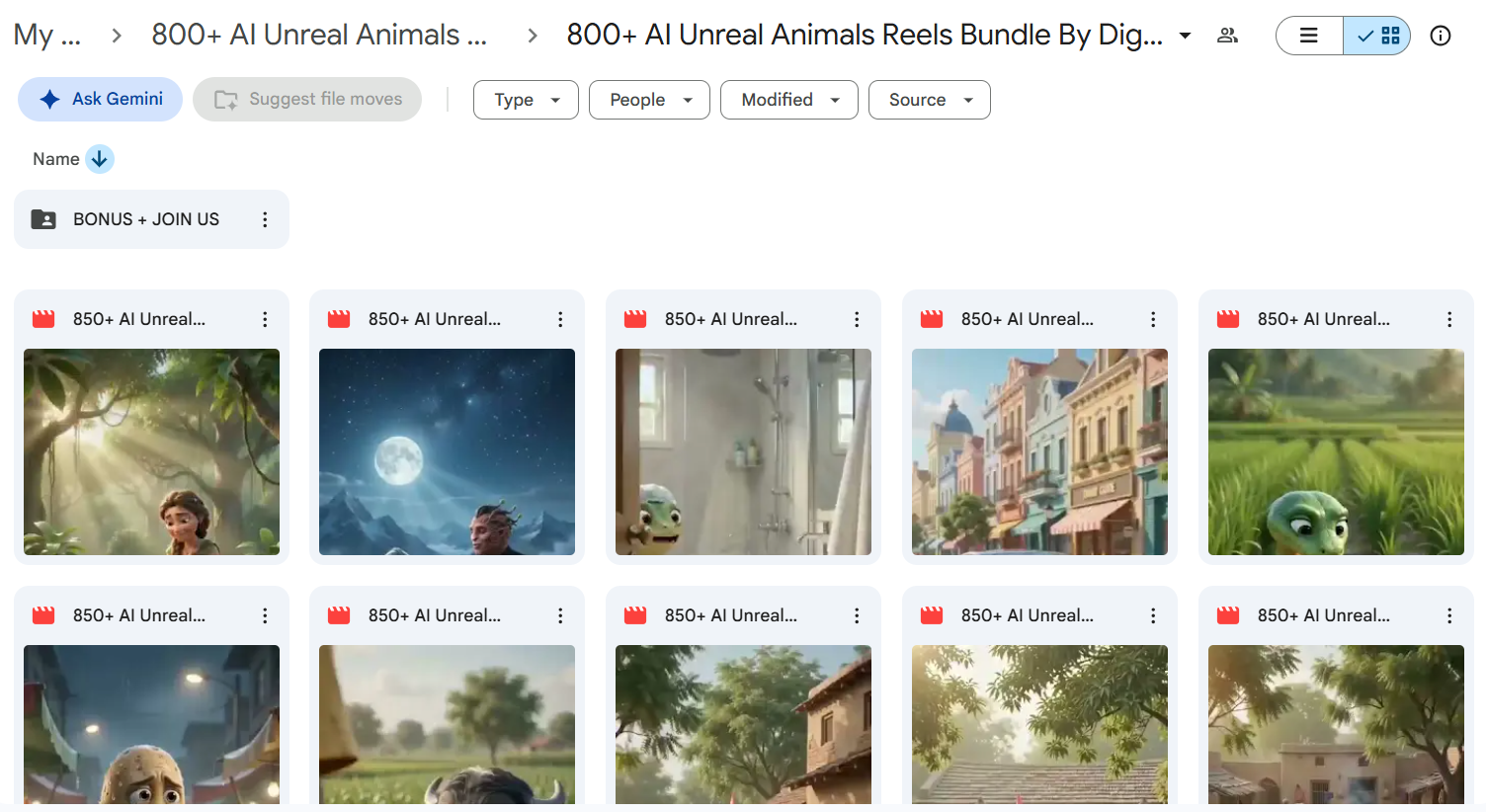Open three-dot menu on the jungle girl video card
Viewport: 1486px width, 812px height.
coord(265,319)
